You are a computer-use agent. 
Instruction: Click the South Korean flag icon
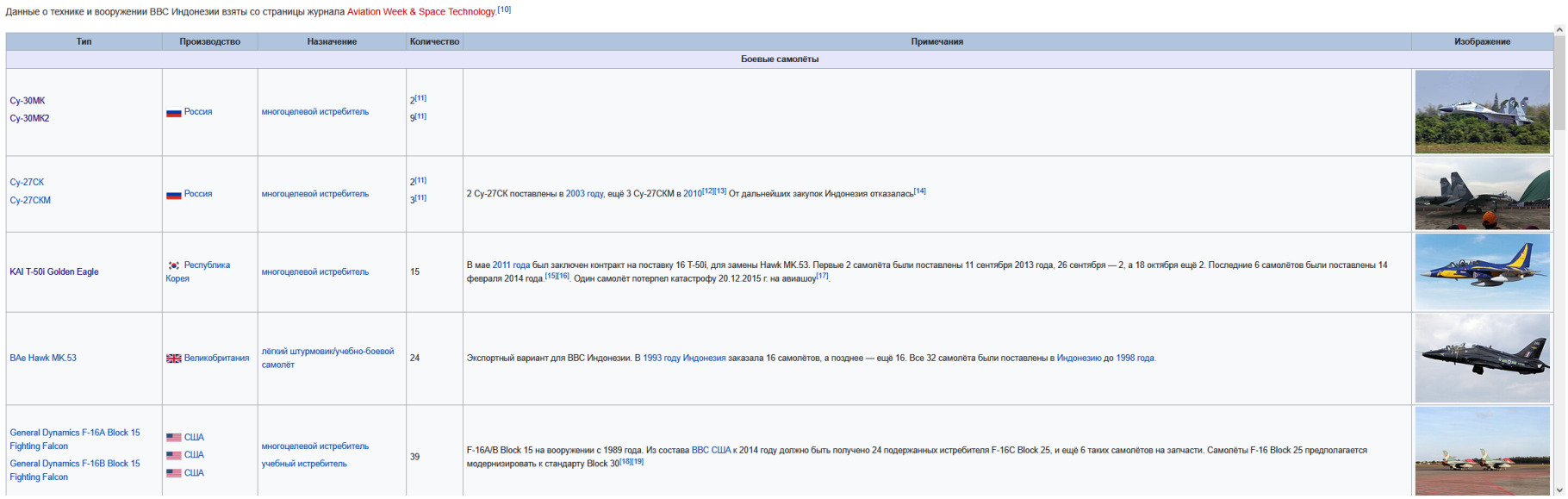(x=173, y=265)
